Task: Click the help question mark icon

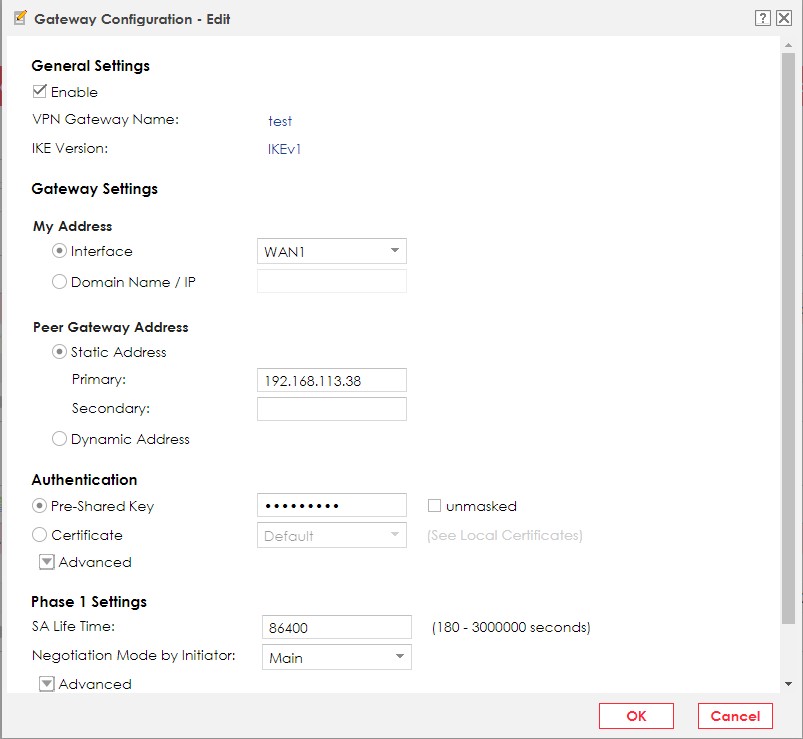Action: point(763,18)
